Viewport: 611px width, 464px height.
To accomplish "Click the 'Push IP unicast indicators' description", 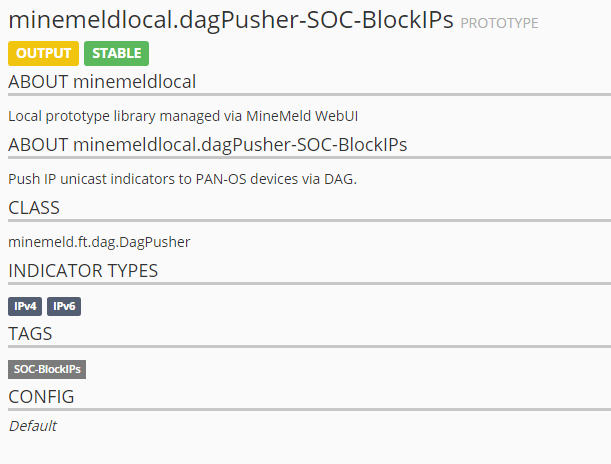I will coord(182,179).
